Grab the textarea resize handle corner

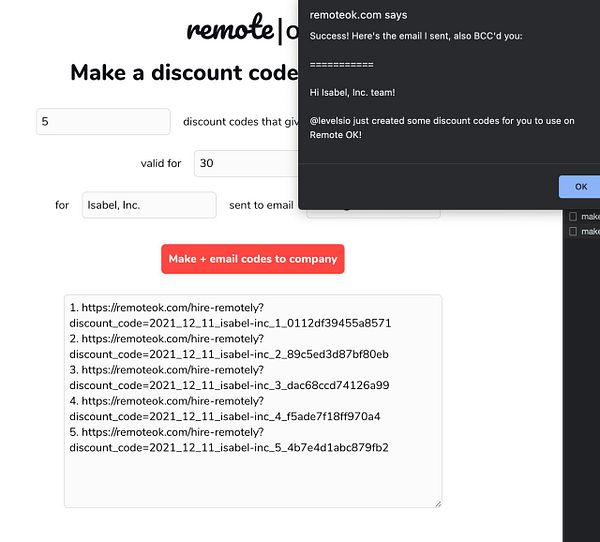pyautogui.click(x=438, y=504)
